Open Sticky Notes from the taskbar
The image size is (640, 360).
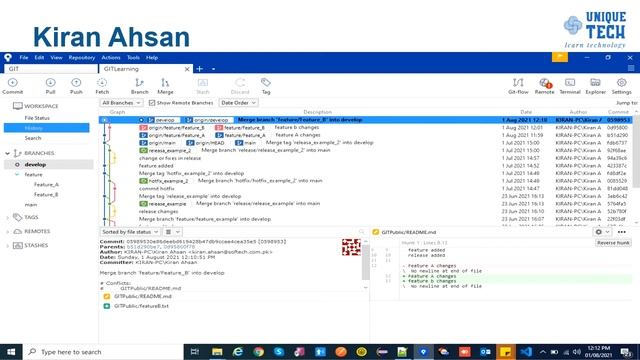coord(505,351)
